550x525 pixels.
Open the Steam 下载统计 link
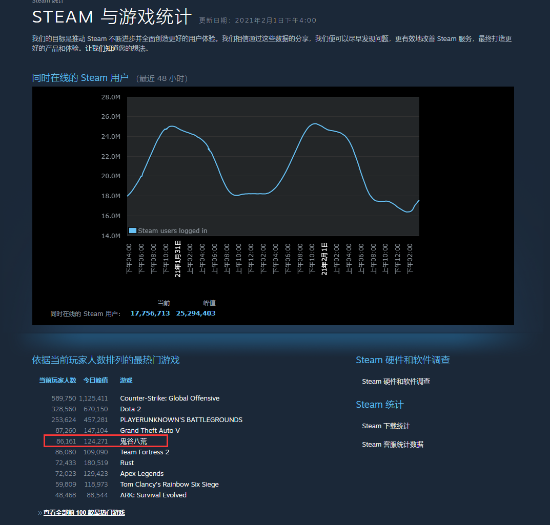coord(385,426)
